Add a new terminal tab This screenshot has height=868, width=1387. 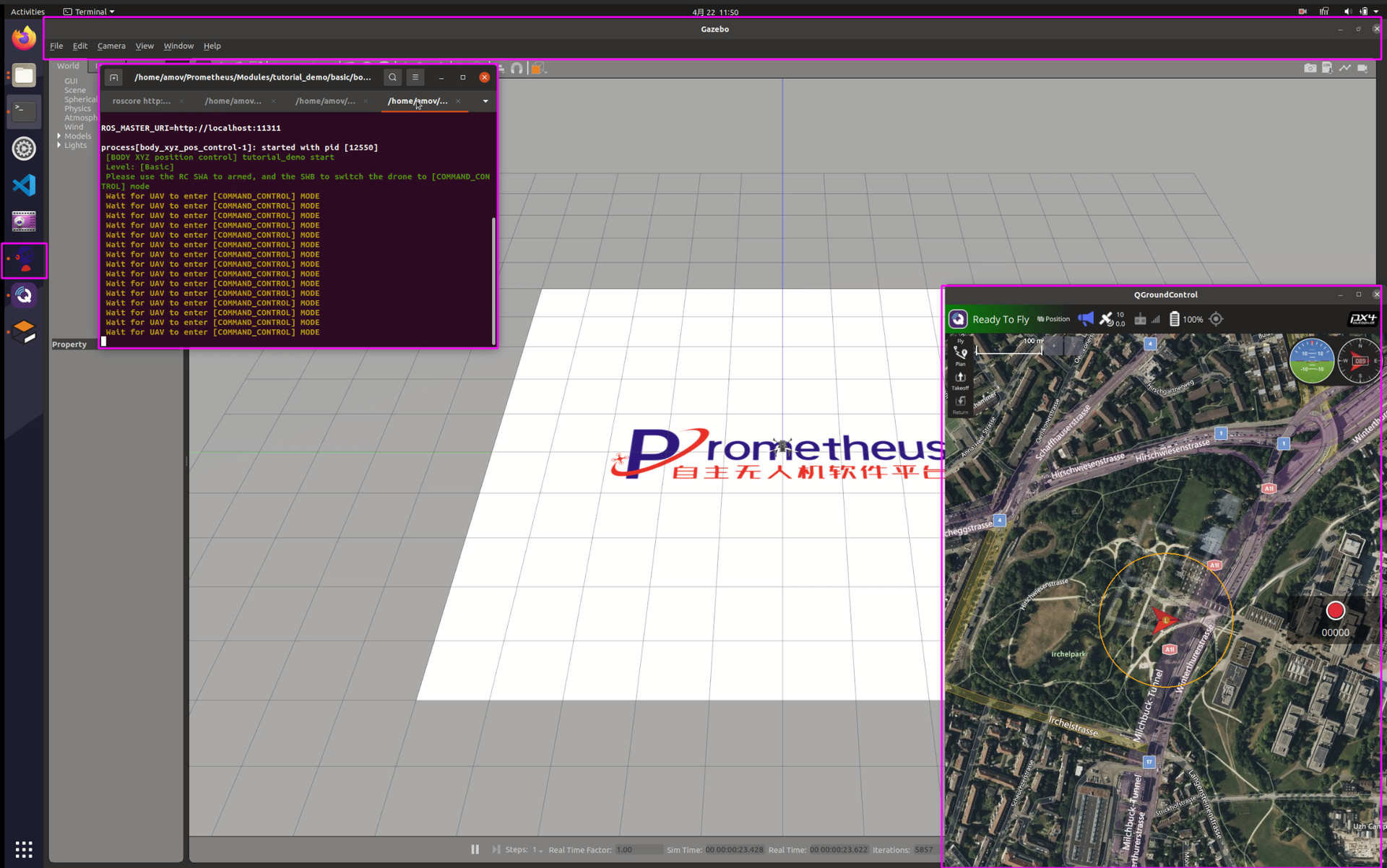113,77
